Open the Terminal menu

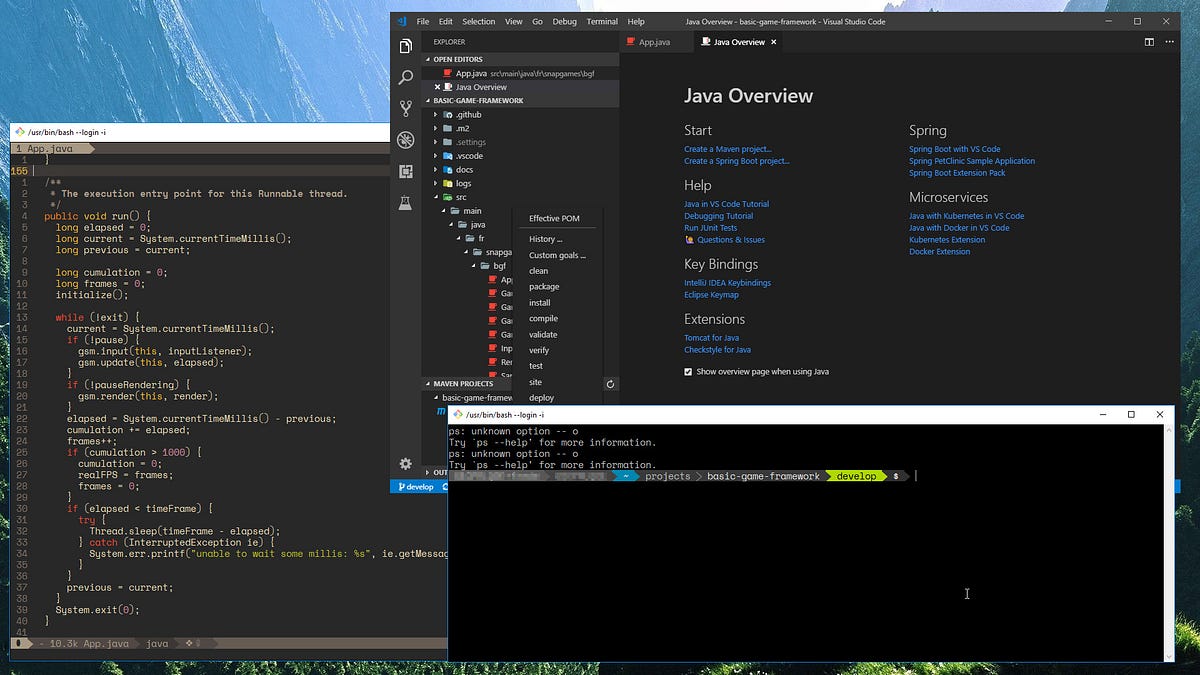tap(601, 21)
